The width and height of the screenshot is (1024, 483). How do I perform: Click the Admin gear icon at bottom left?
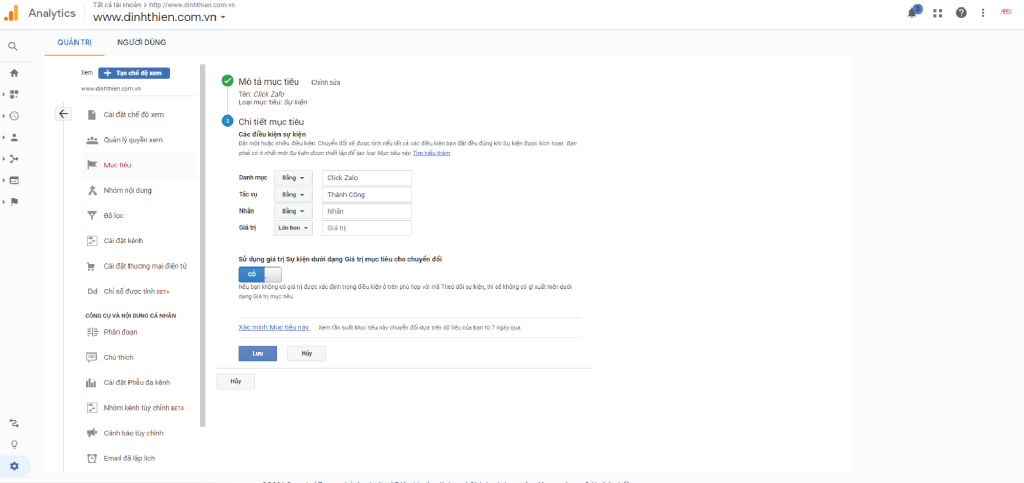tap(14, 466)
